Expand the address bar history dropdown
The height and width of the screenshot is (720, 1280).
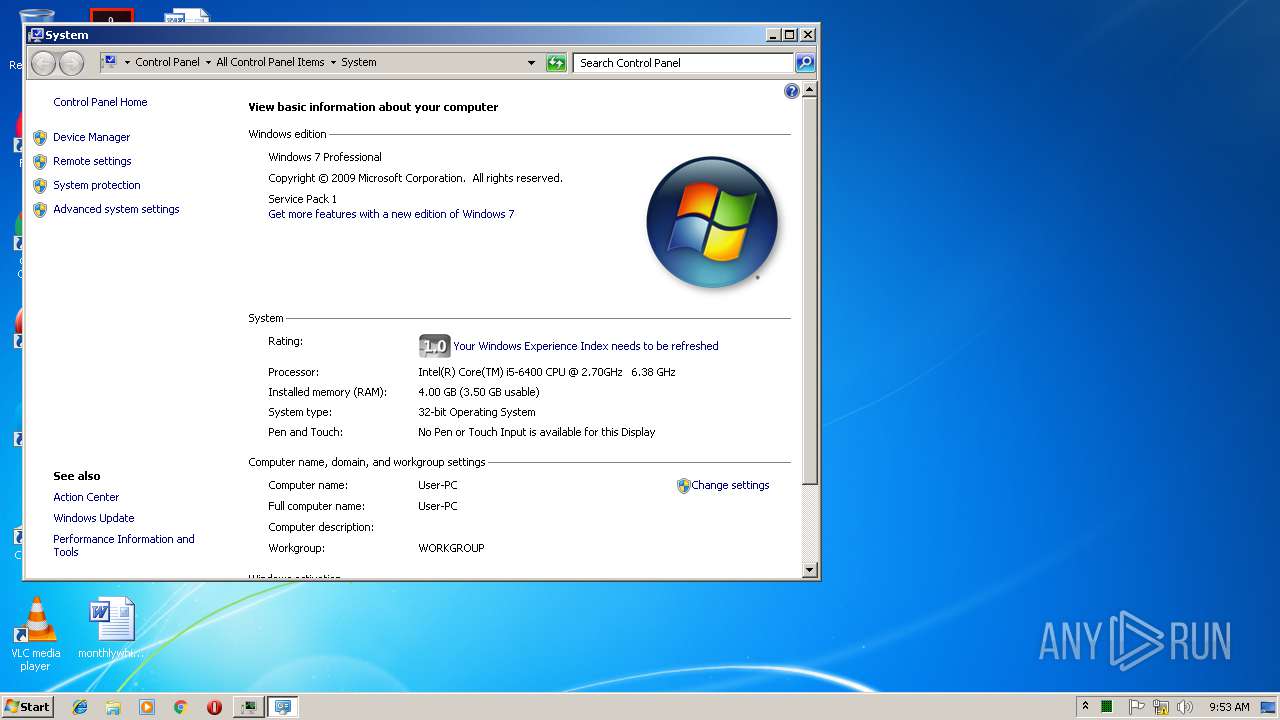tap(531, 63)
